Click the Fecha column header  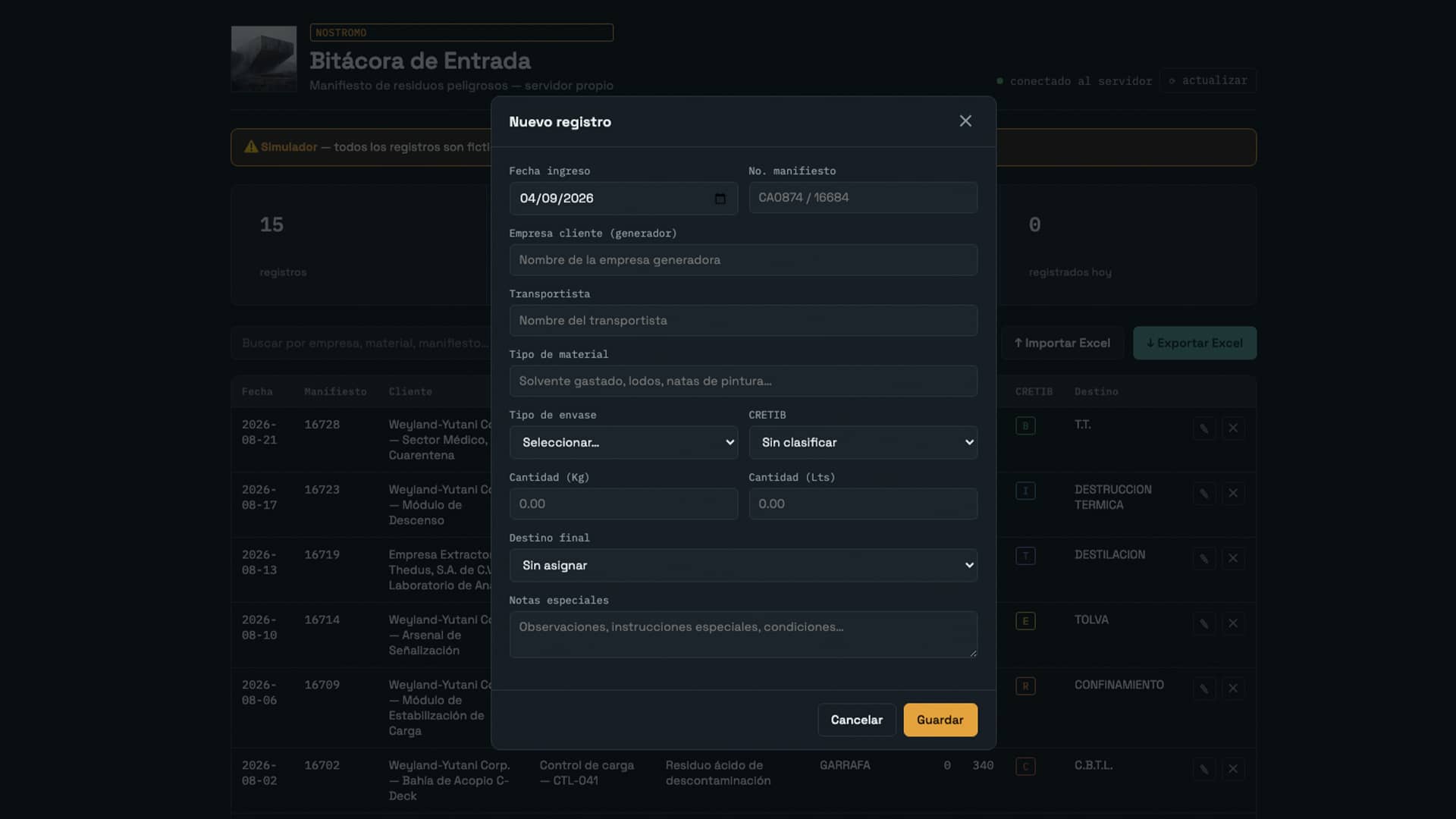pyautogui.click(x=257, y=392)
